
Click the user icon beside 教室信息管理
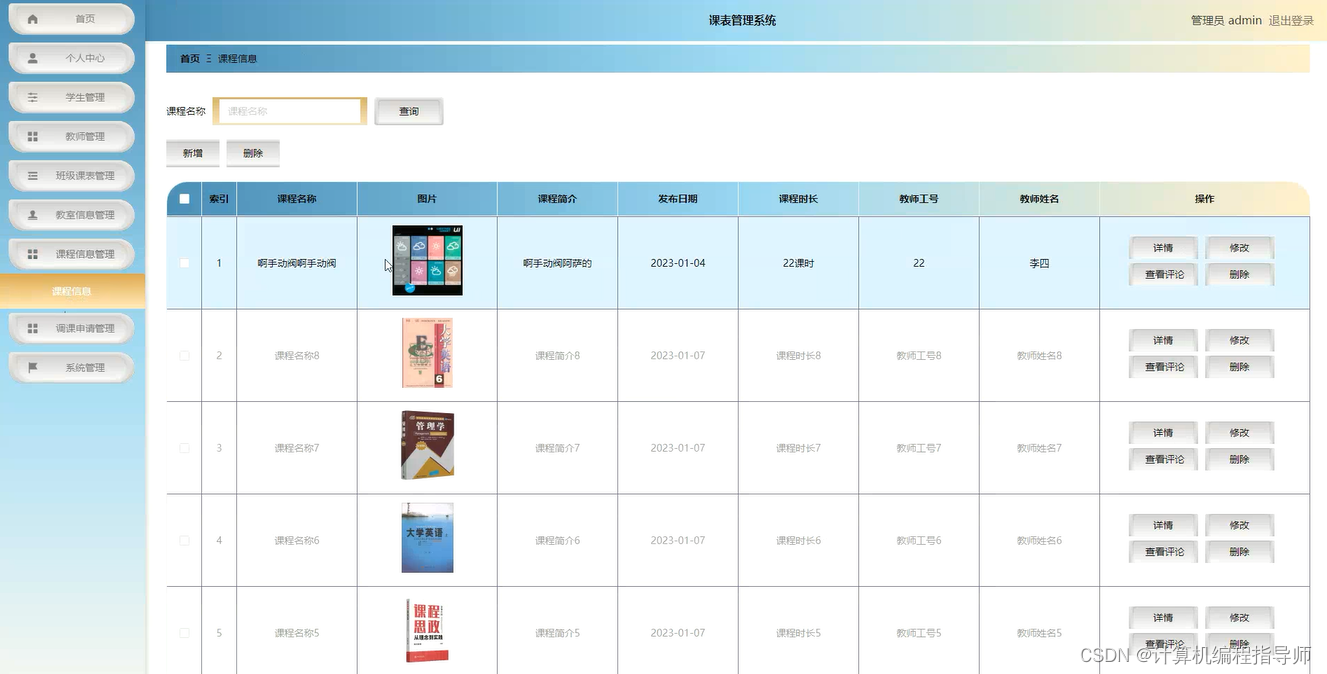pyautogui.click(x=33, y=214)
